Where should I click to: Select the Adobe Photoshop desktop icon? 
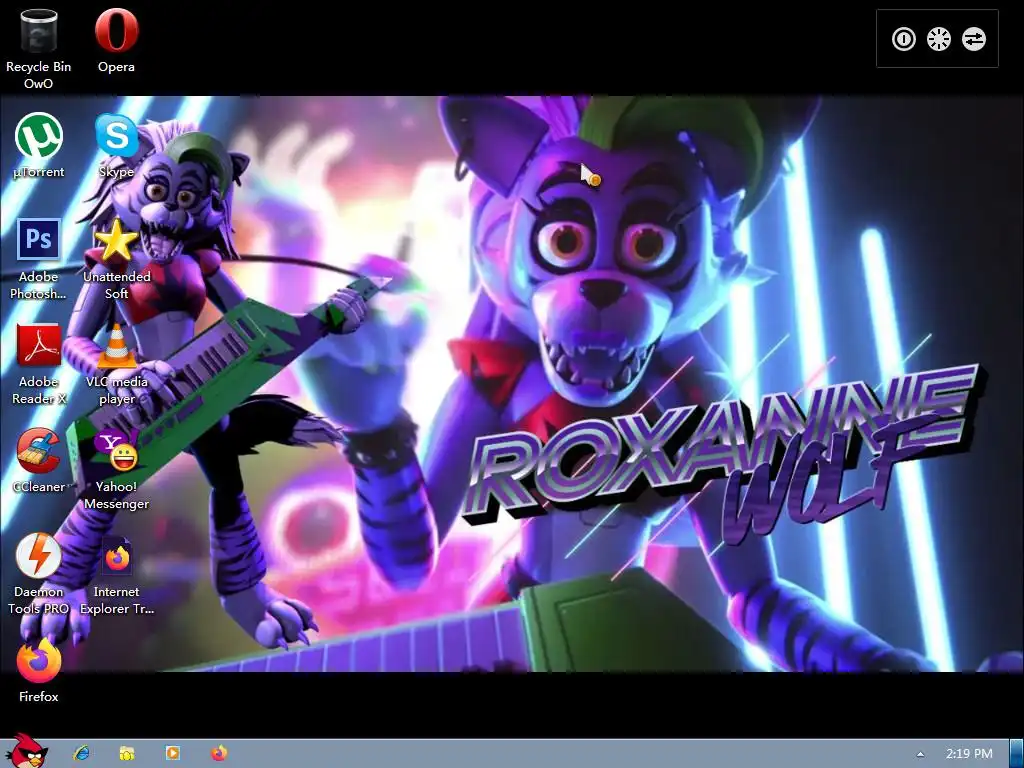(39, 259)
